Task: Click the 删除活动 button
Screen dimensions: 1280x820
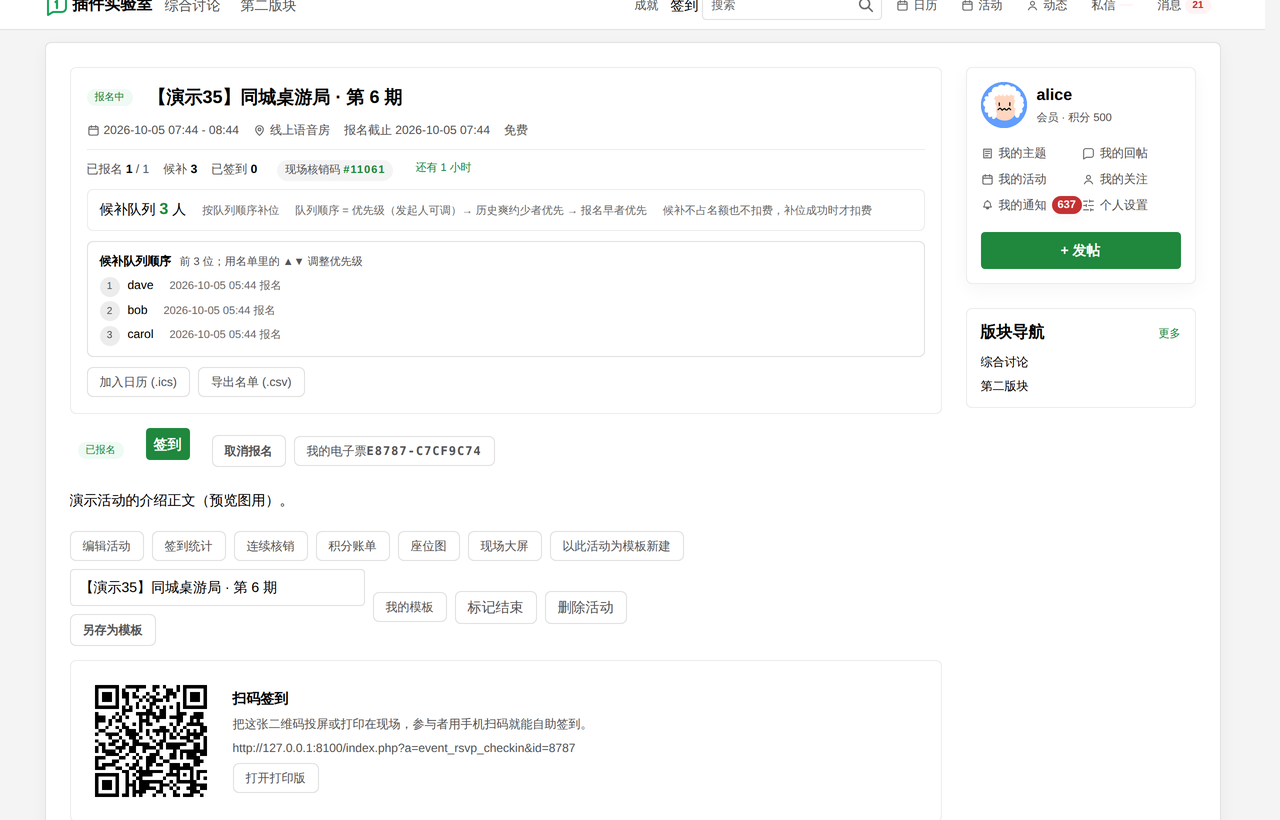Action: pyautogui.click(x=586, y=607)
